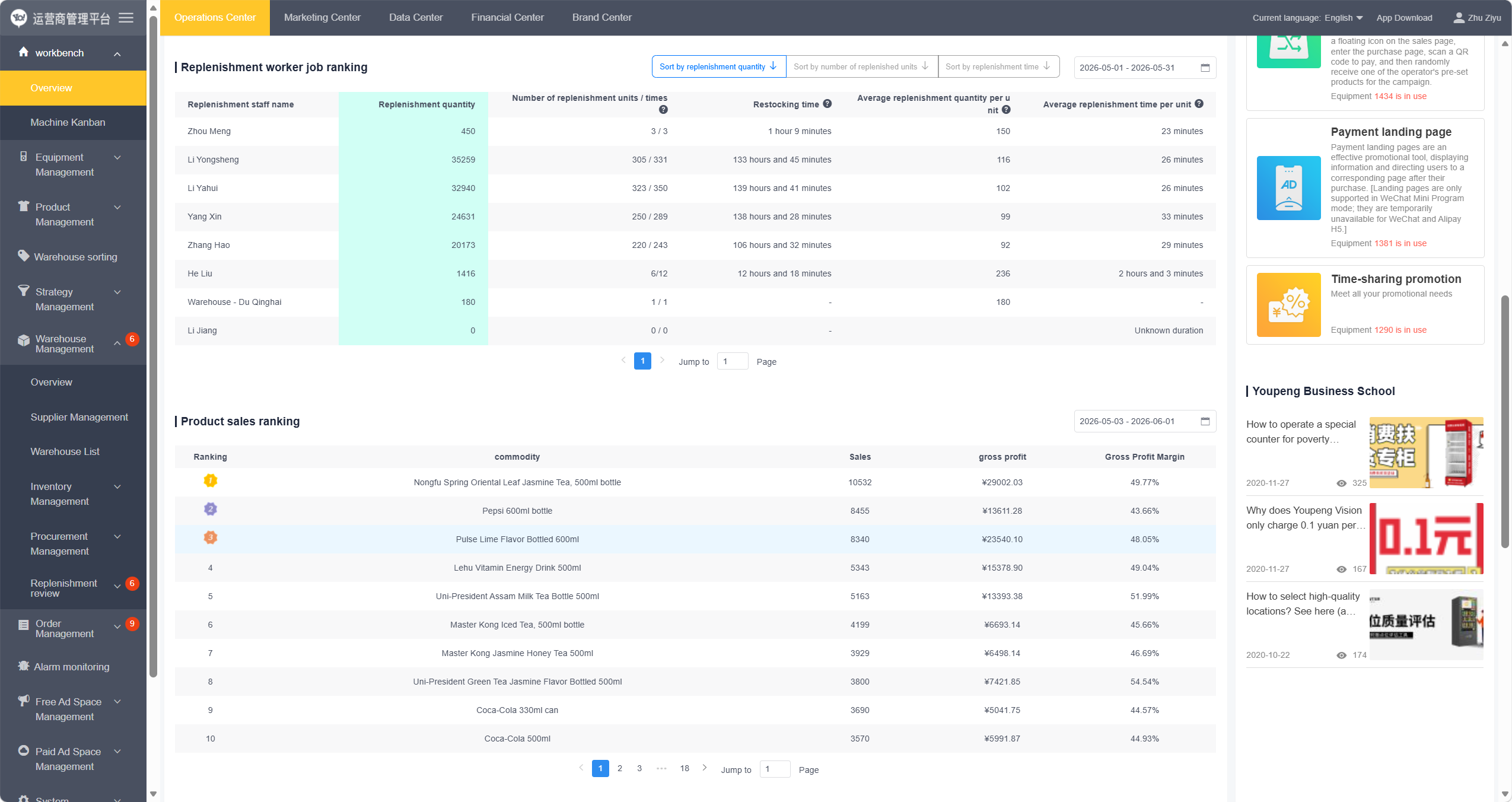Viewport: 1512px width, 802px height.
Task: Click the Warehouse Management box icon
Action: (x=23, y=340)
